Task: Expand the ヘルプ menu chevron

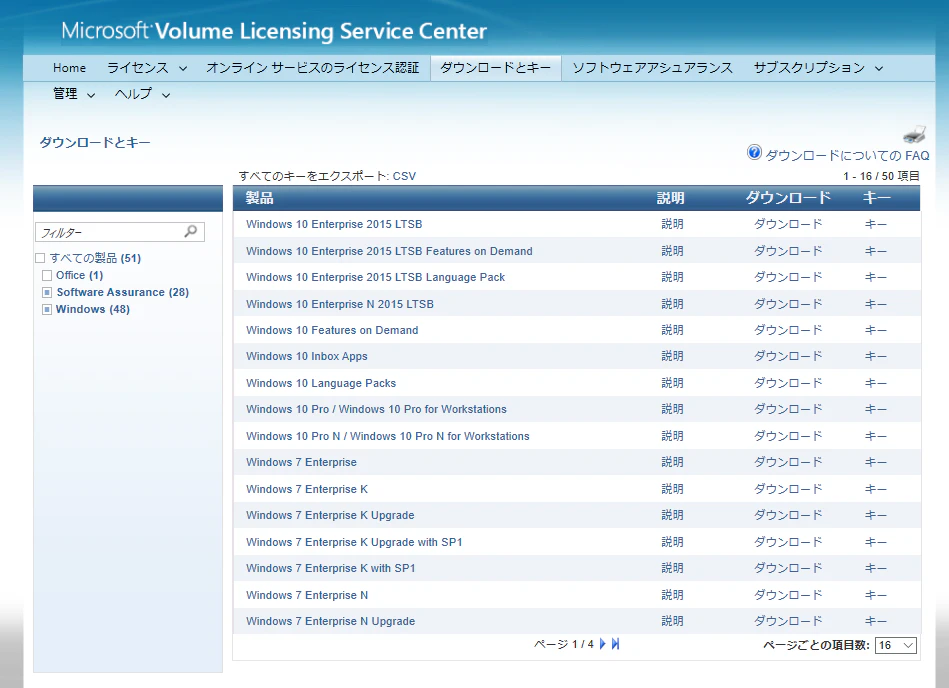Action: [x=166, y=95]
